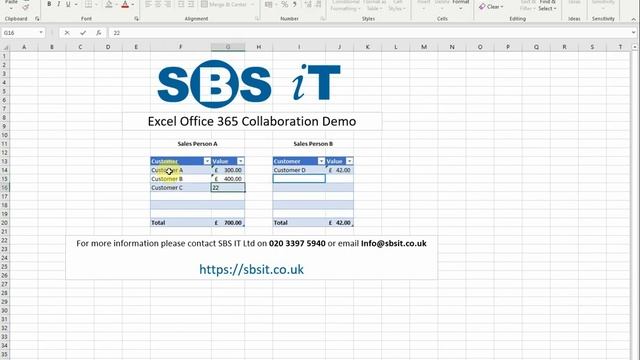Viewport: 640px width, 360px height.
Task: Toggle Underline formatting button
Action: coord(68,4)
